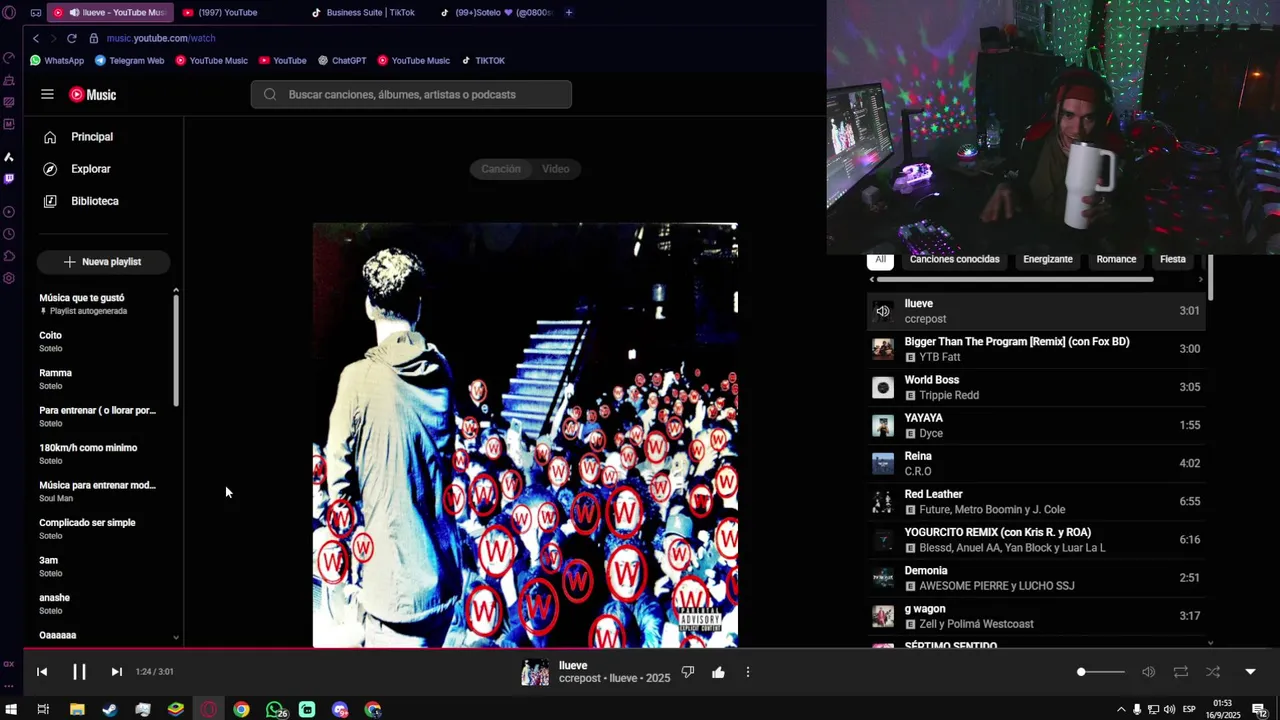Open the sidebar player panel icon
The width and height of the screenshot is (1280, 720).
[9, 212]
